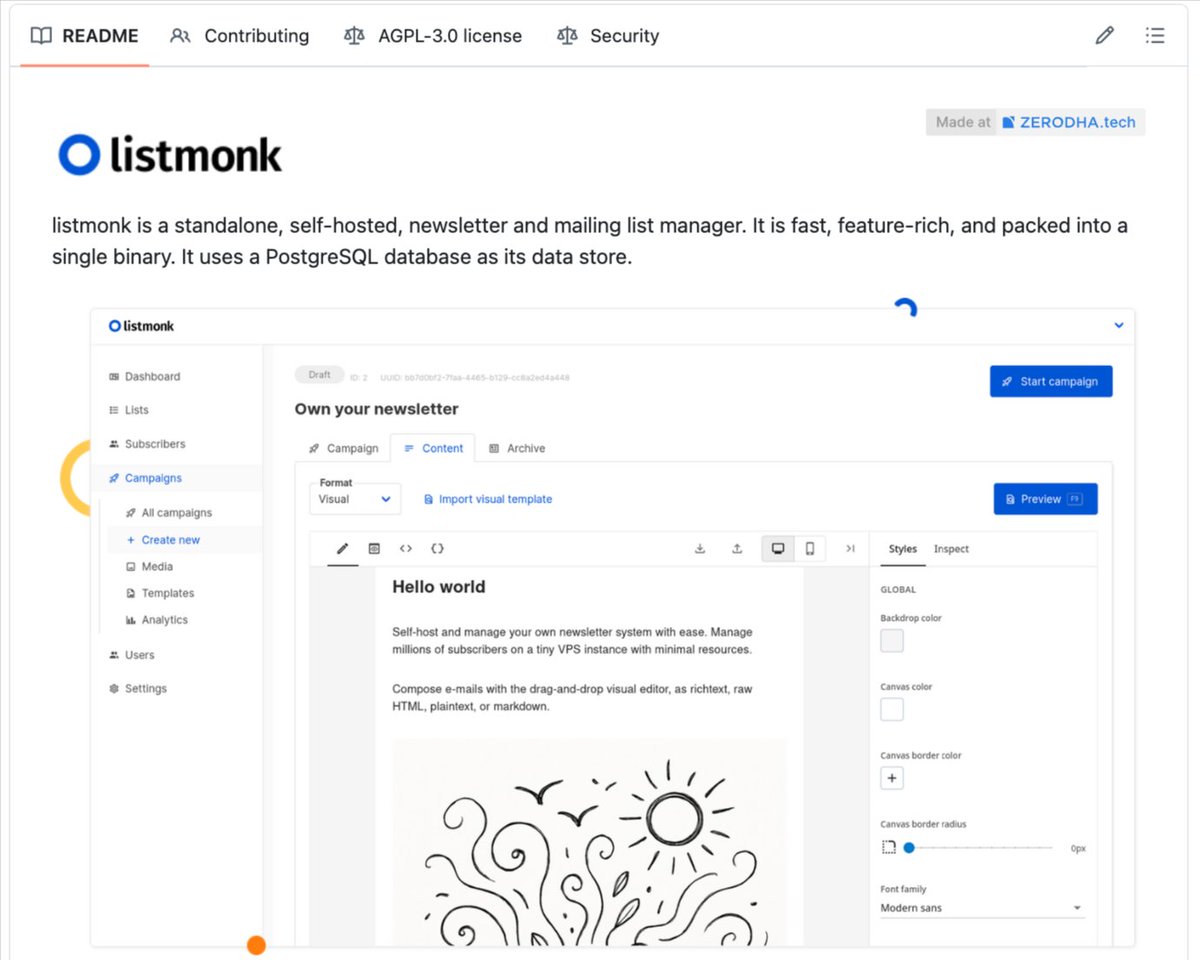Click the download arrow icon in editor toolbar

[x=700, y=549]
